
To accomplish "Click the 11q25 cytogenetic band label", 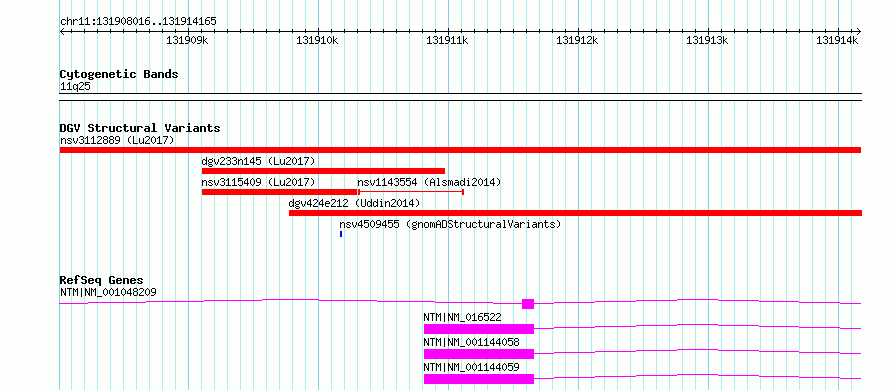I will [x=75, y=87].
